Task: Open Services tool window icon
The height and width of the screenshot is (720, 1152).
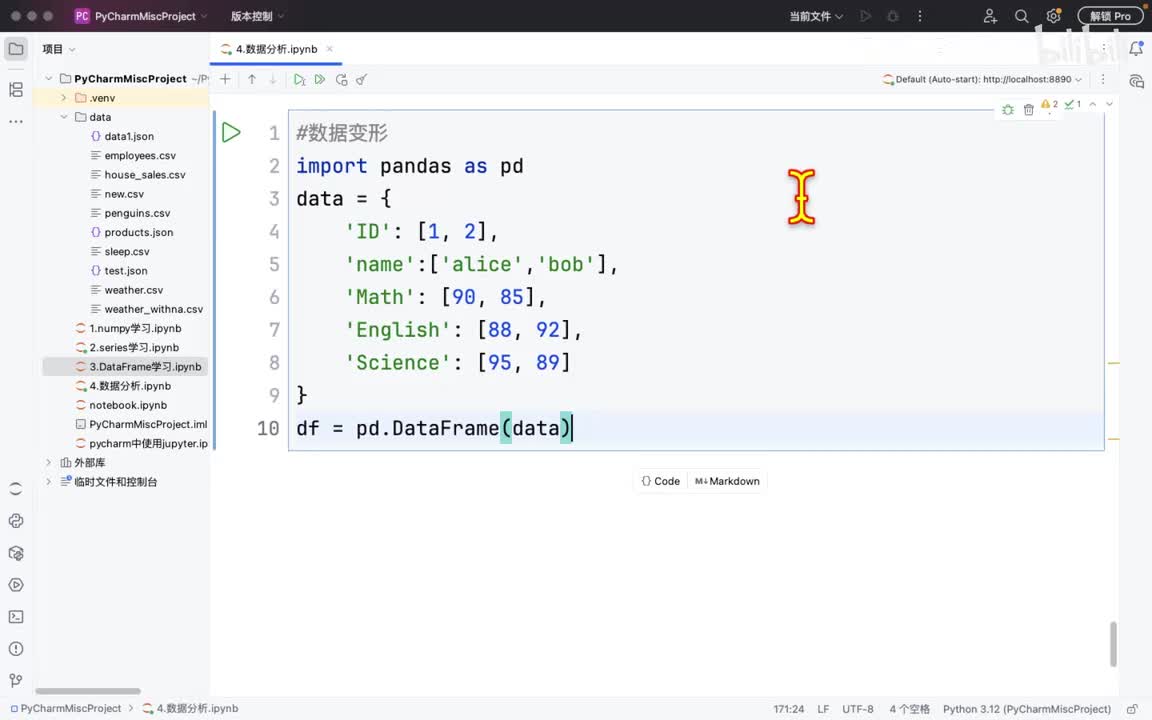Action: tap(15, 585)
